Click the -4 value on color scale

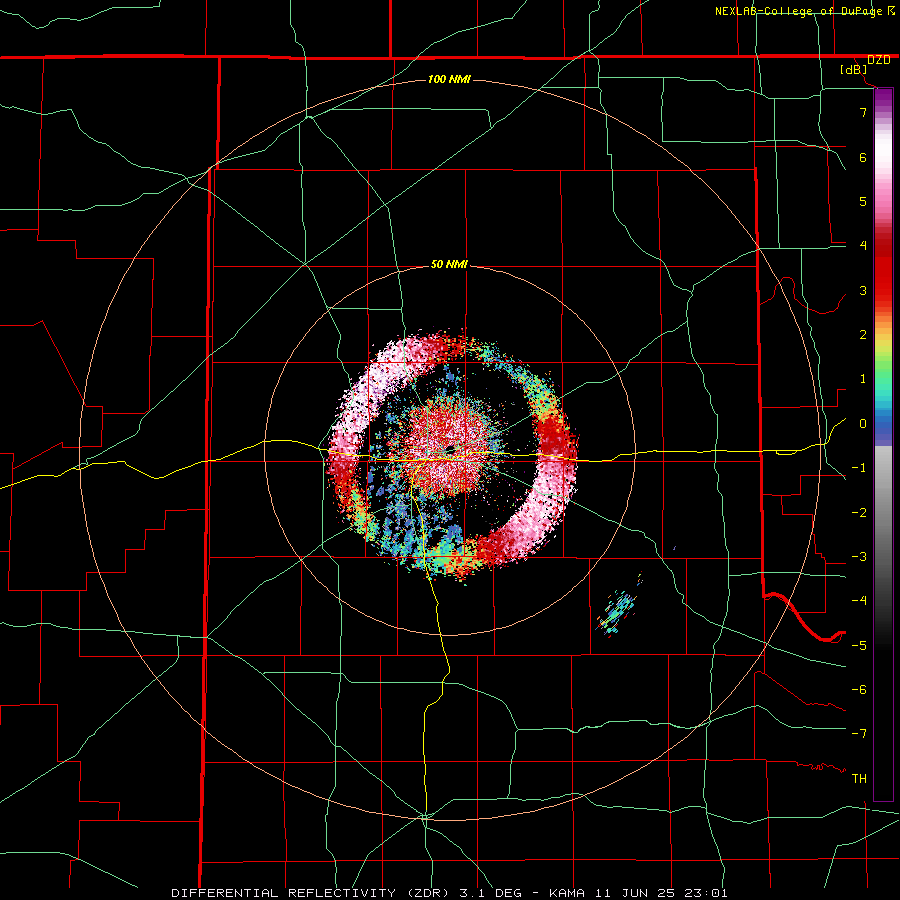pos(859,601)
